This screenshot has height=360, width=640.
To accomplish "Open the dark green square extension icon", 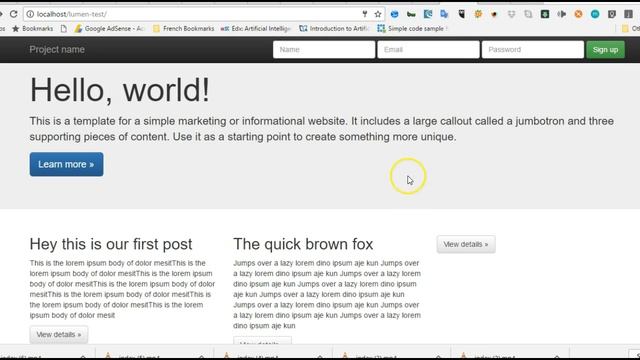I will (545, 14).
